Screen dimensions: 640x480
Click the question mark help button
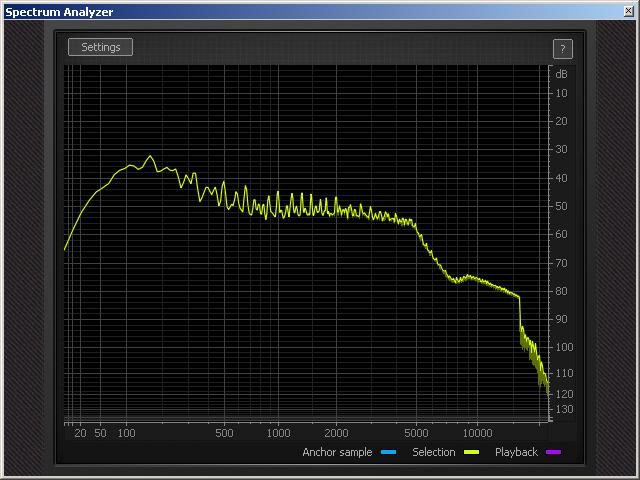562,48
